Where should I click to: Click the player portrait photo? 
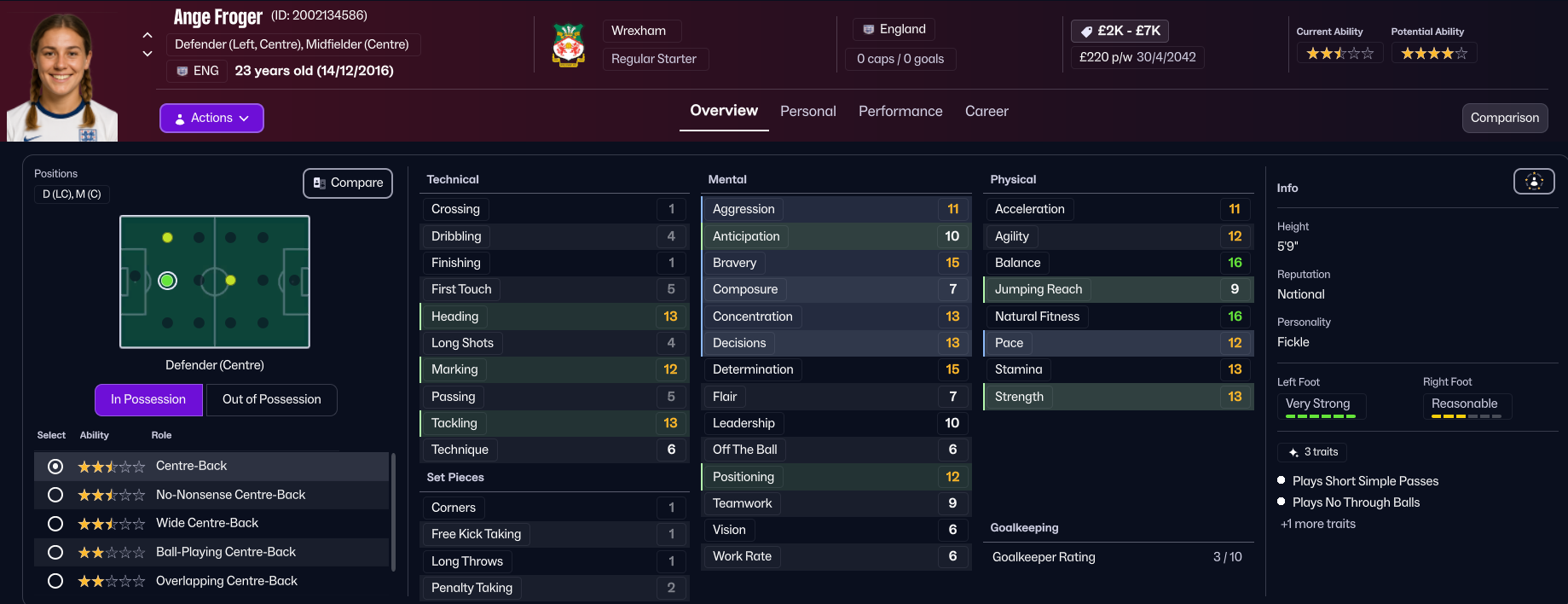point(62,77)
